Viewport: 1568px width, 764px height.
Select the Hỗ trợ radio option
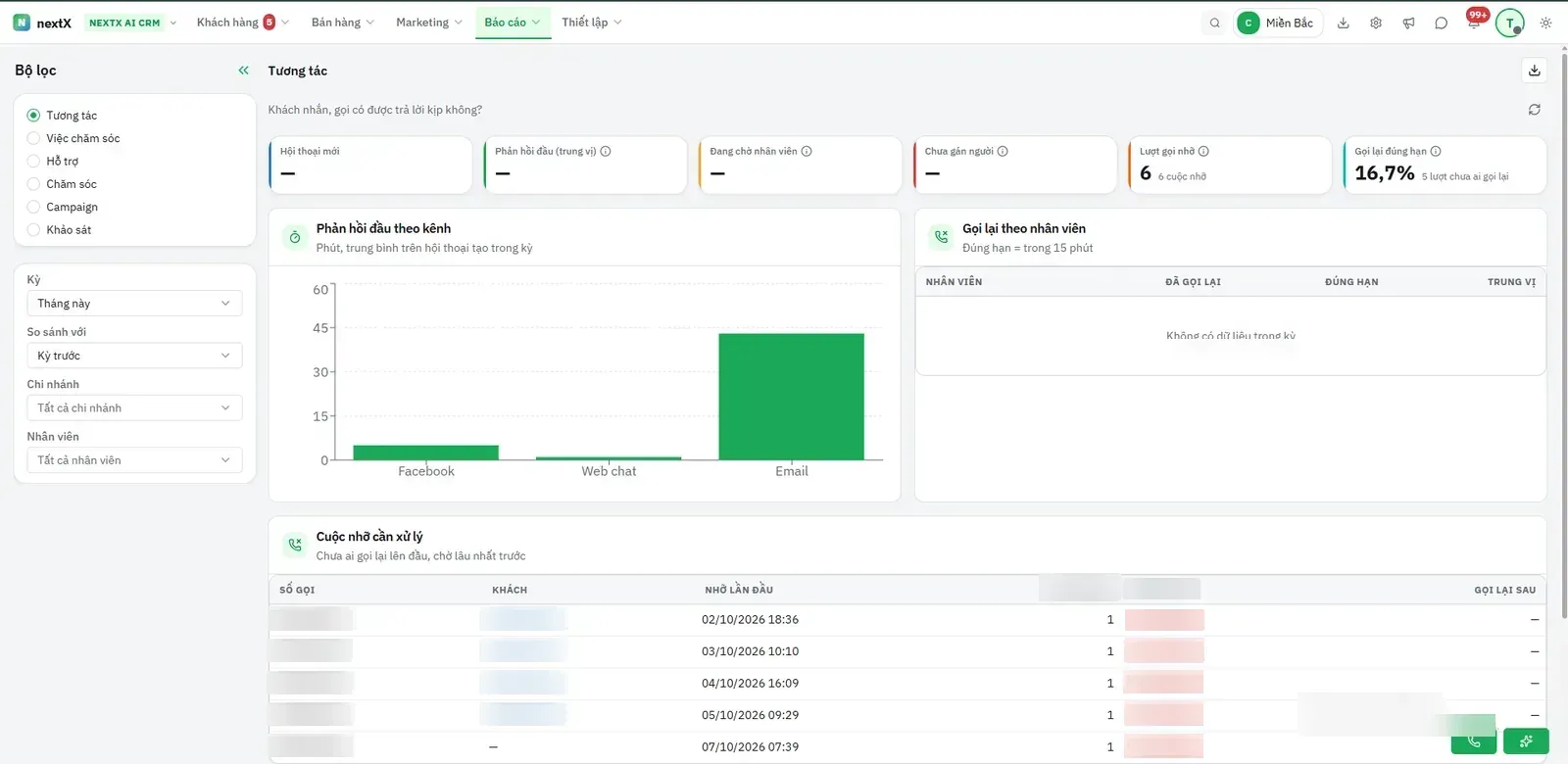coord(33,161)
